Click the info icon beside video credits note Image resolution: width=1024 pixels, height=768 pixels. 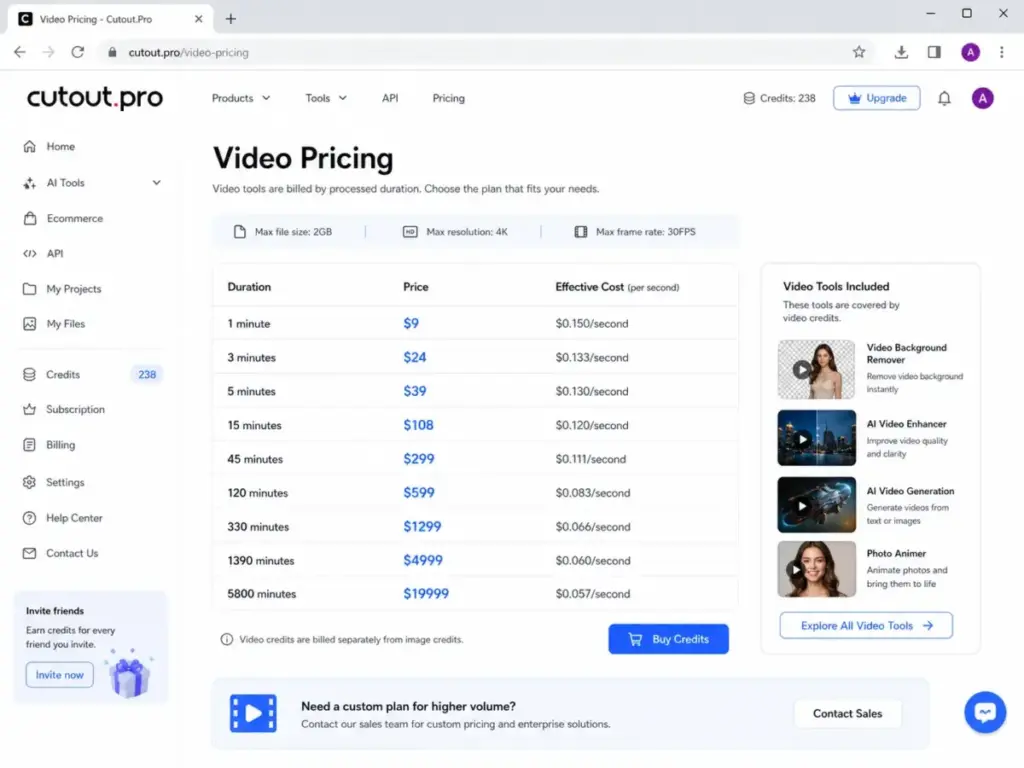227,639
